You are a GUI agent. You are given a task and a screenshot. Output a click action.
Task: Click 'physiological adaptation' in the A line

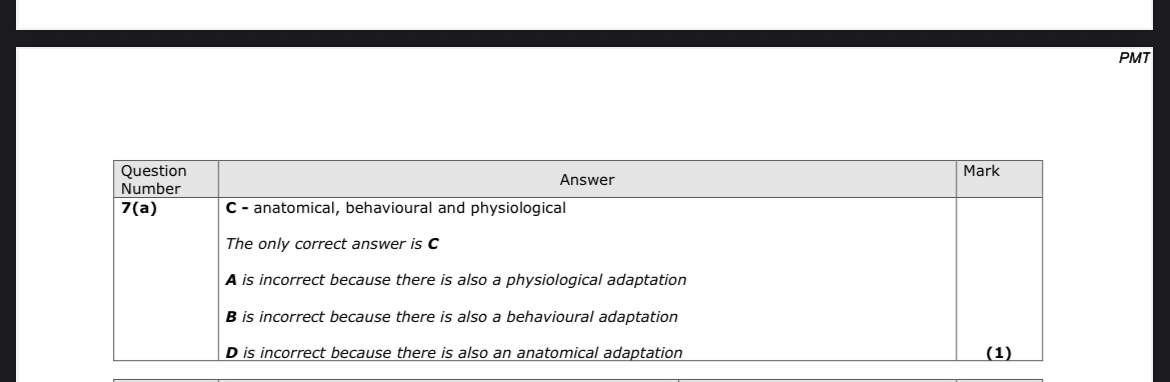coord(596,281)
